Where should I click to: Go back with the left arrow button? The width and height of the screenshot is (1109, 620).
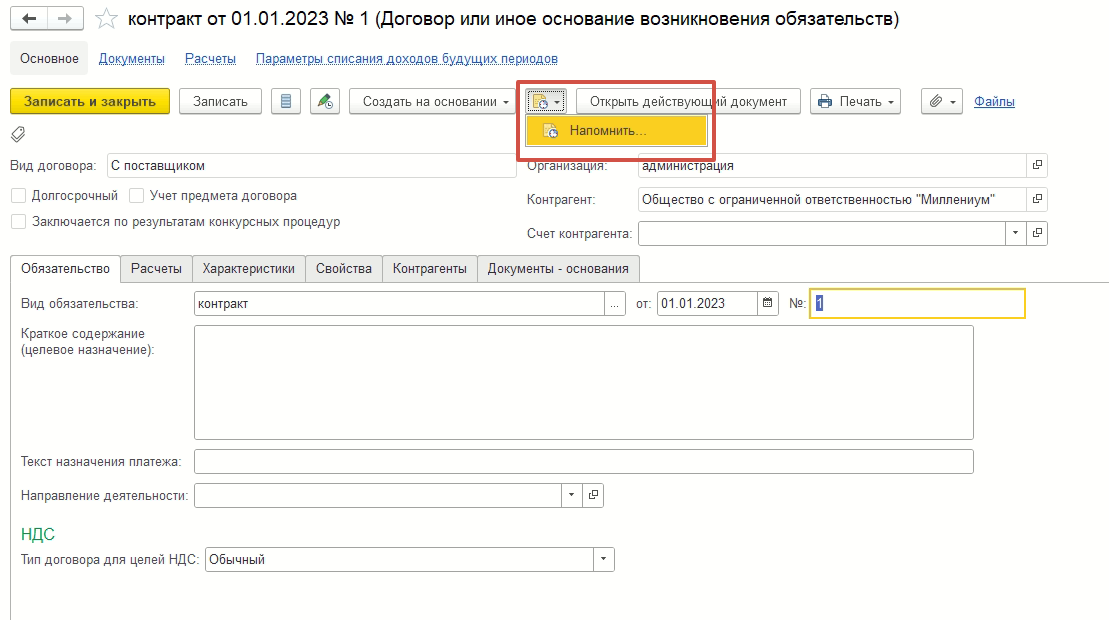point(29,18)
